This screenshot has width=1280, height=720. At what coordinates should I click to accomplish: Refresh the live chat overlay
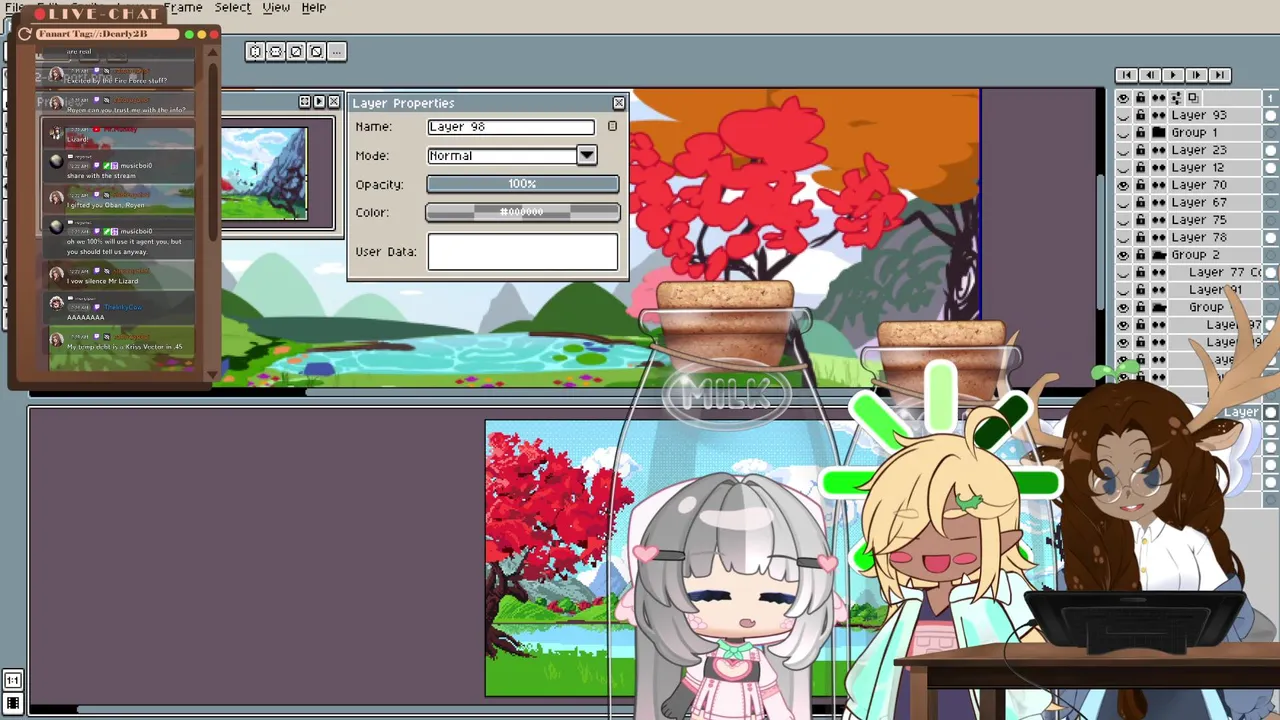click(25, 34)
